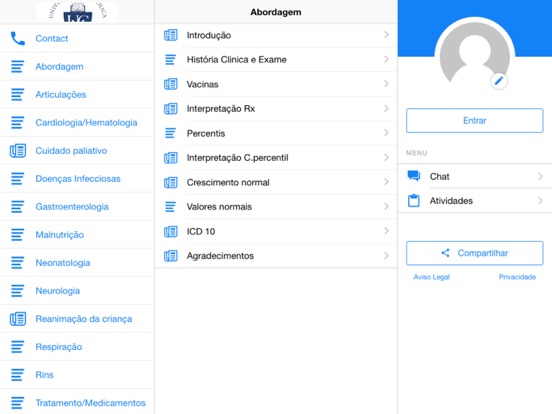Open chevron on Interpretação Rx row
This screenshot has height=414, width=552.
click(386, 108)
